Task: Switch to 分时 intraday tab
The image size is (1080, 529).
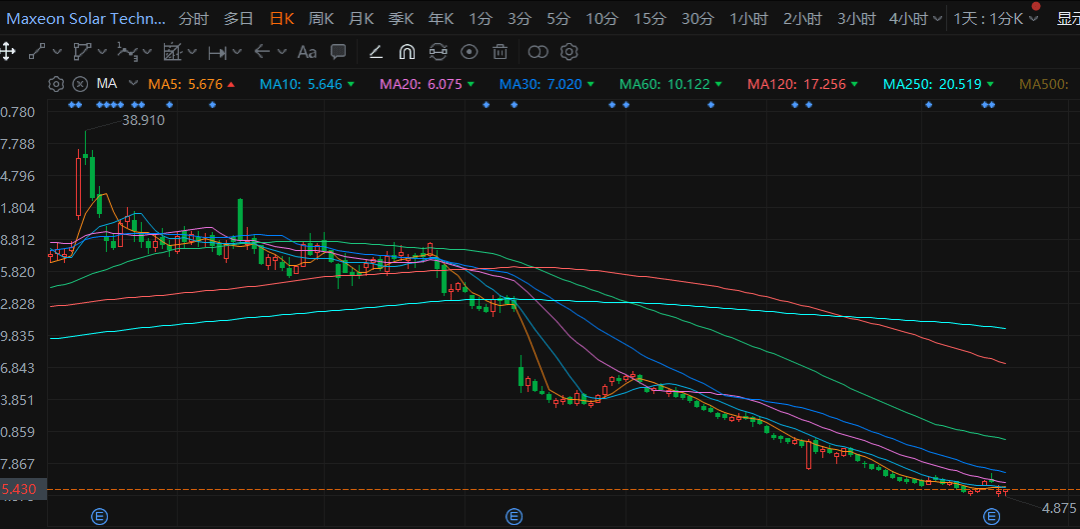Action: coord(193,19)
